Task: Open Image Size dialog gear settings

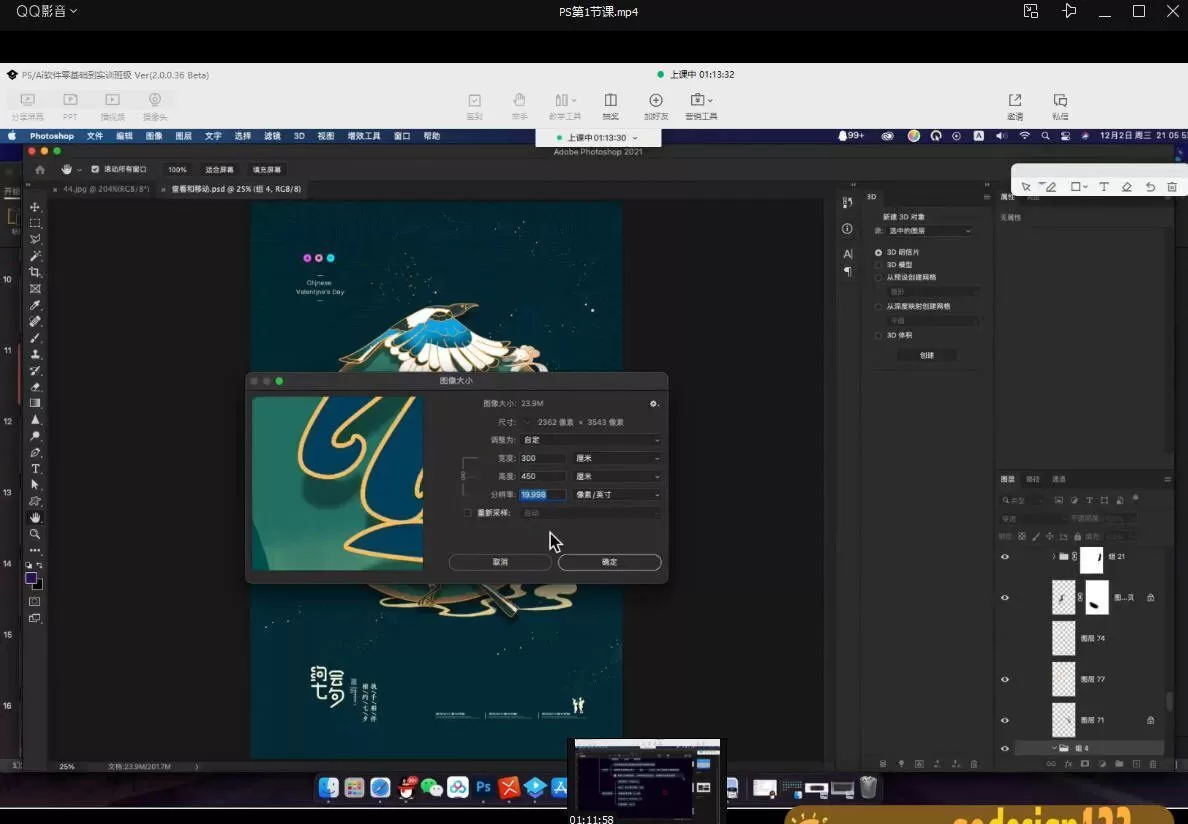Action: click(654, 404)
